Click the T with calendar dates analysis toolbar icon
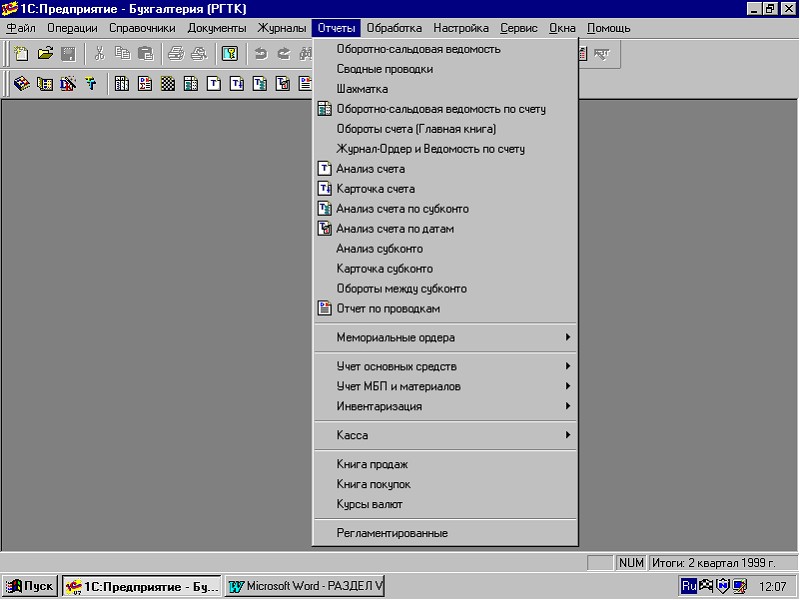This screenshot has width=800, height=600. (x=283, y=83)
